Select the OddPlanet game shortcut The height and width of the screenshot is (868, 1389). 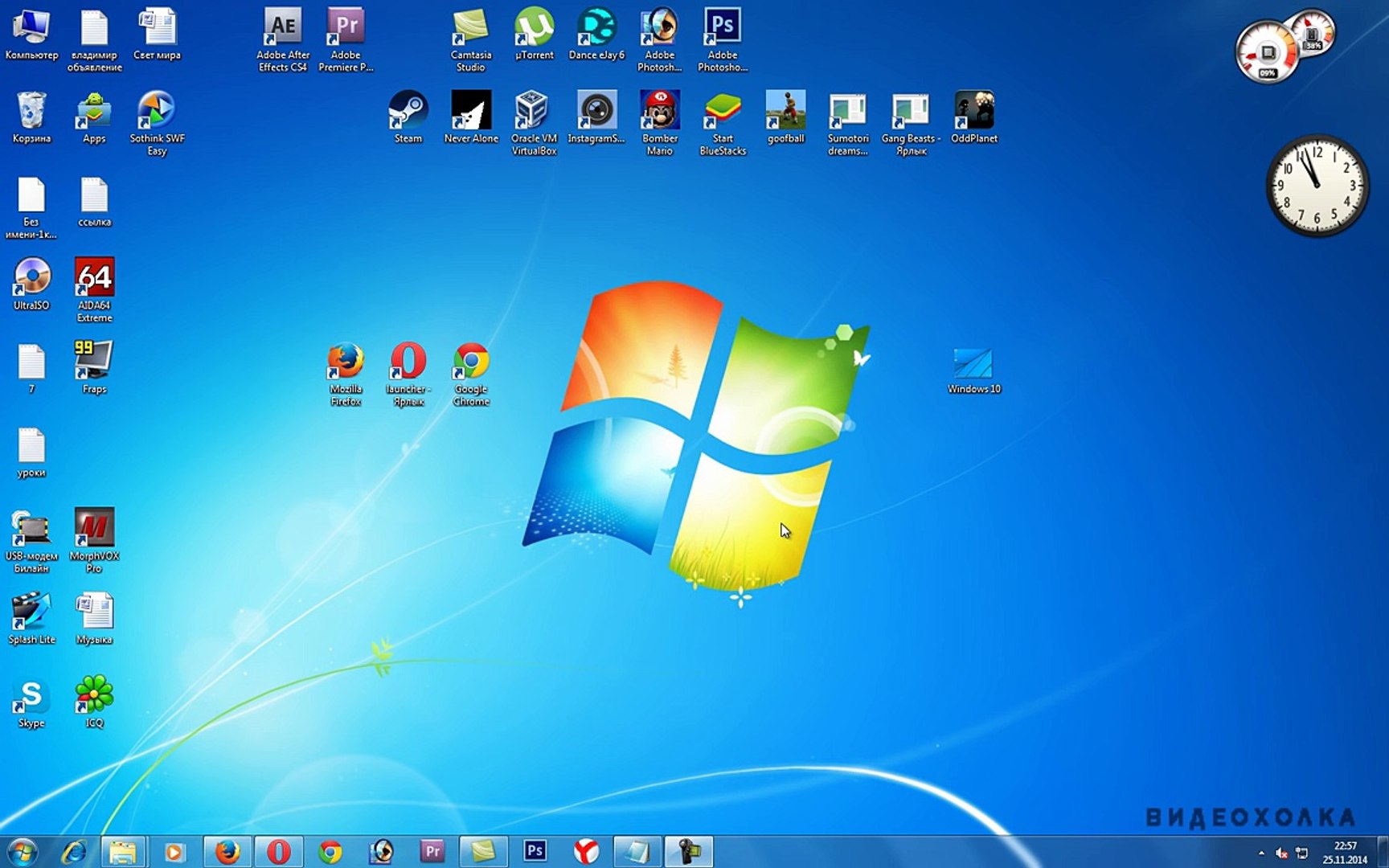[973, 117]
